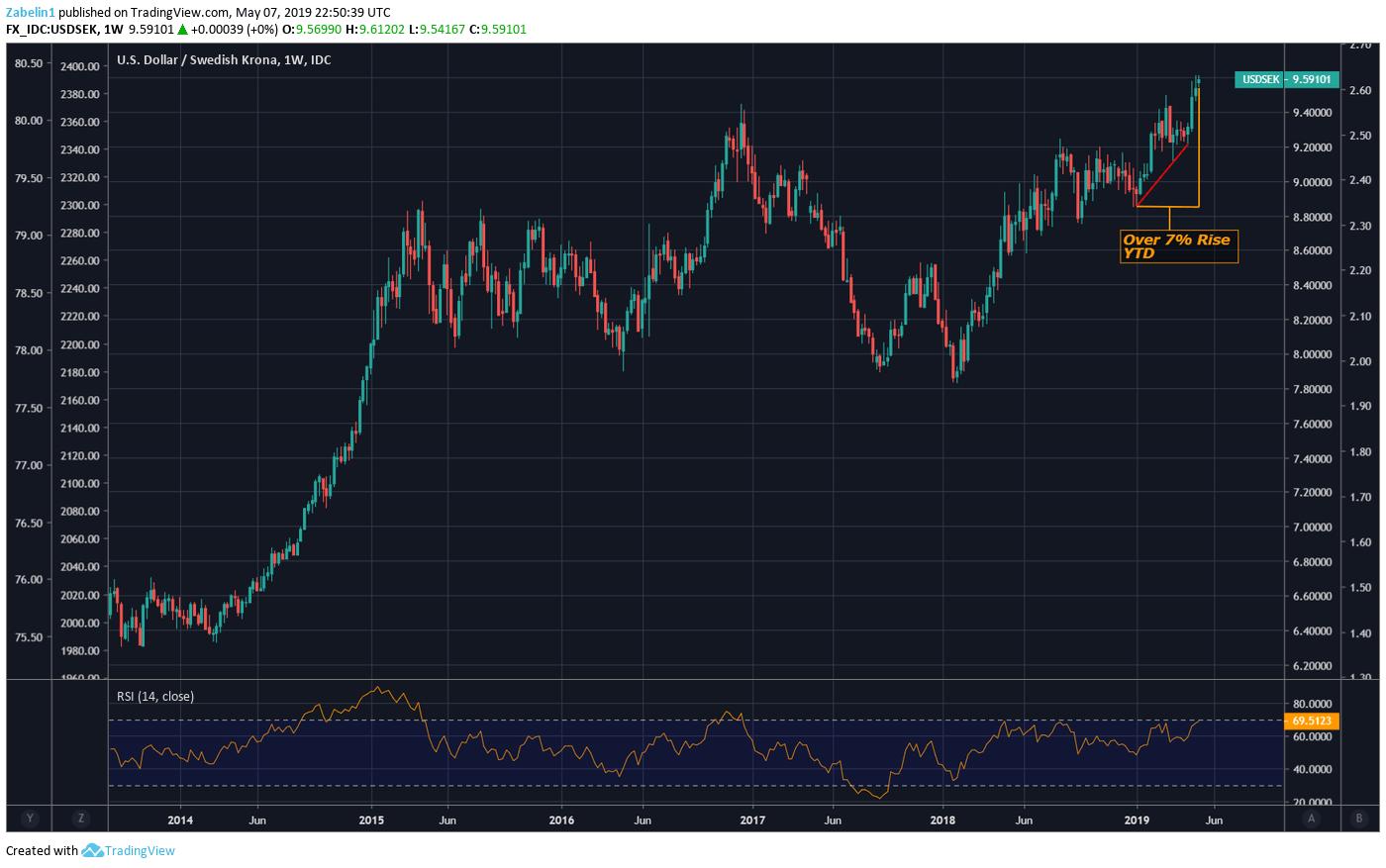
Task: Click the 40.0000 RSI axis label
Action: pyautogui.click(x=1312, y=769)
